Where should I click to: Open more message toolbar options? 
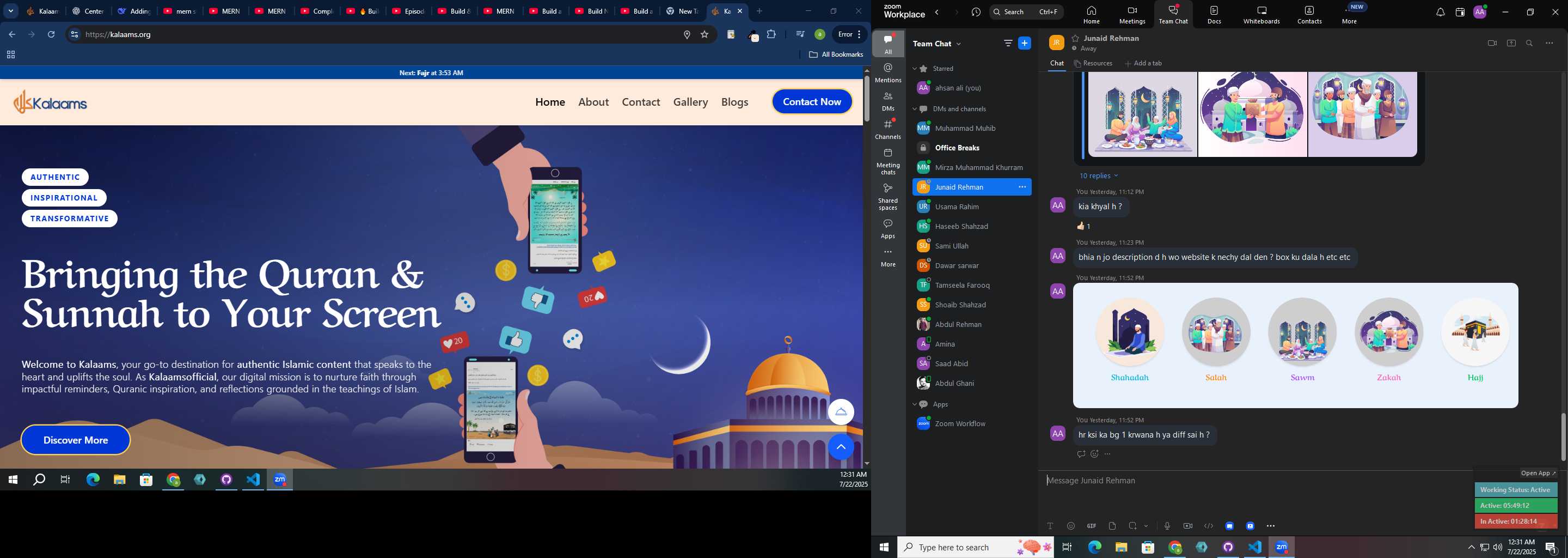1270,526
